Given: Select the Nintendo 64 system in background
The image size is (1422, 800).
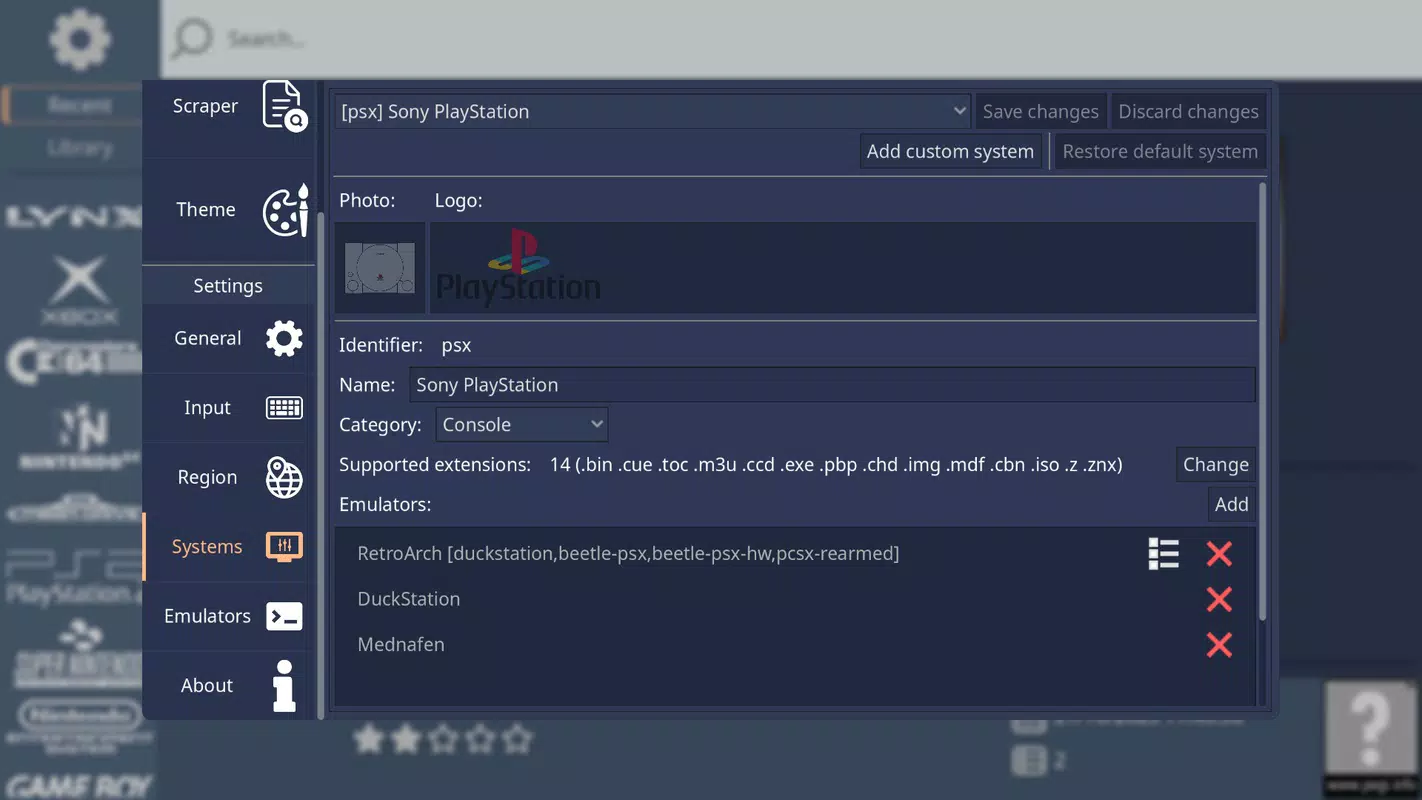Looking at the screenshot, I should click(79, 436).
